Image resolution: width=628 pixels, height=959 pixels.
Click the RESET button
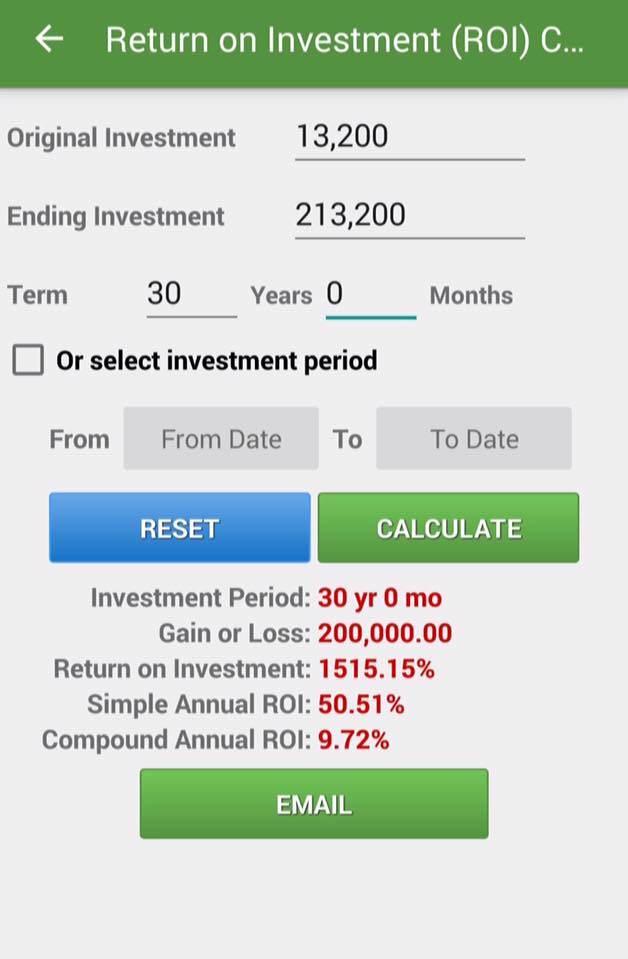point(180,528)
